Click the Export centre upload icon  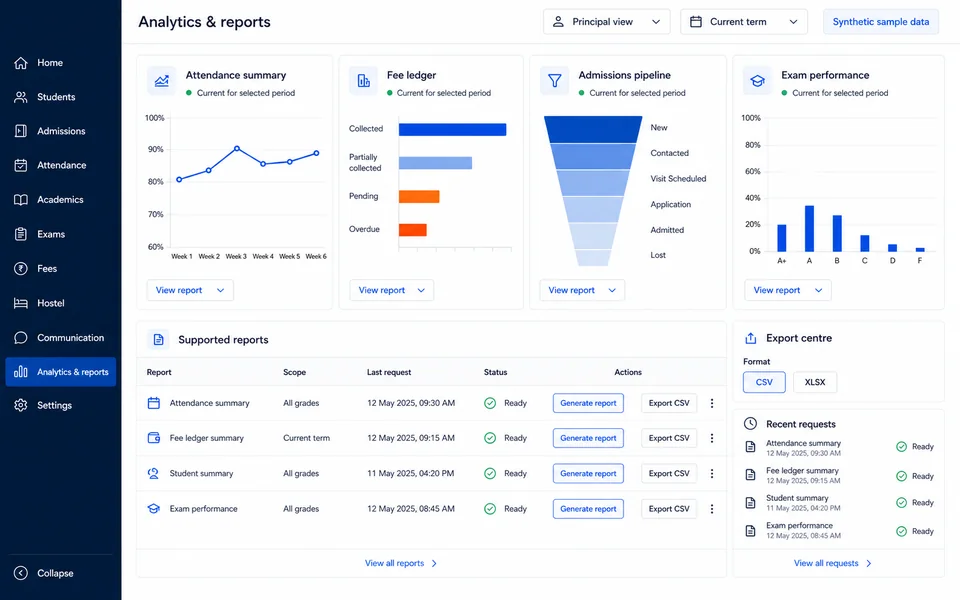click(x=751, y=338)
